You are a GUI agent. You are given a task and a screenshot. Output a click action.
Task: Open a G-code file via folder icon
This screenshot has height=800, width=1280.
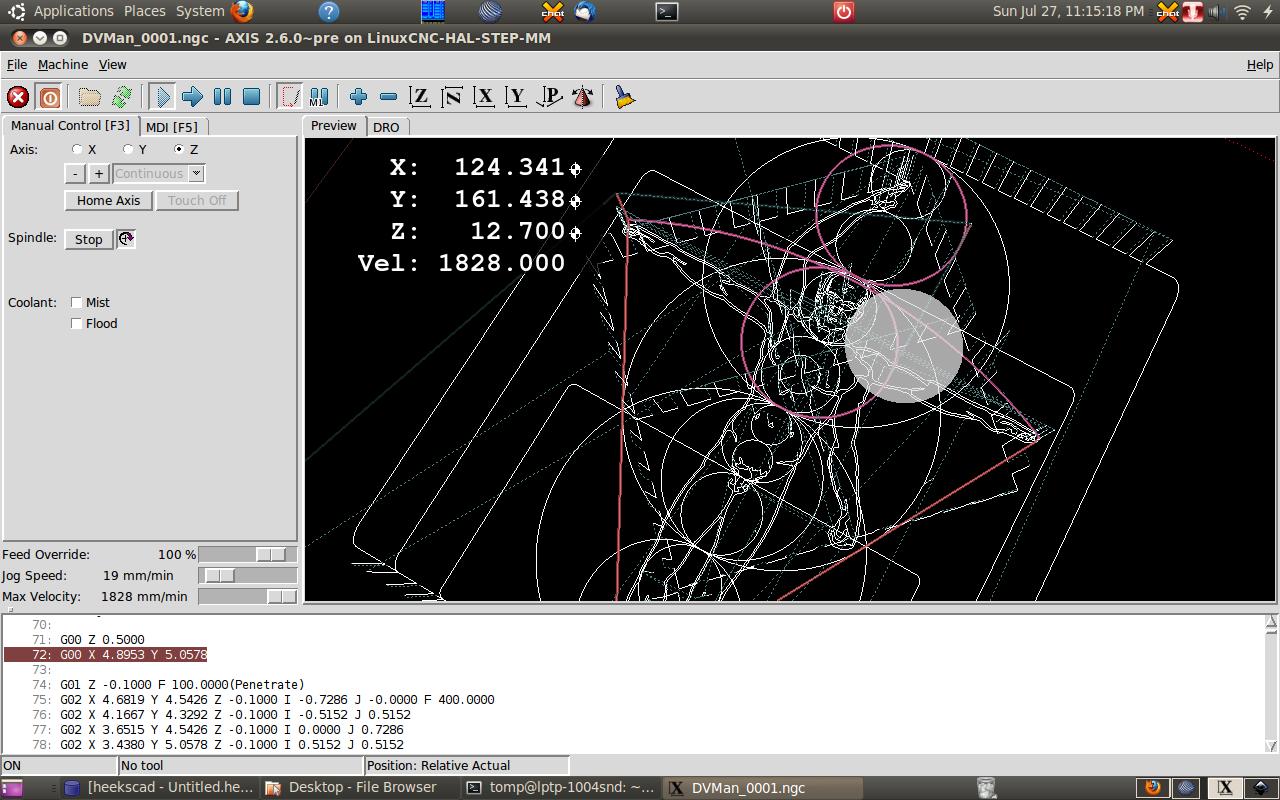click(x=90, y=97)
